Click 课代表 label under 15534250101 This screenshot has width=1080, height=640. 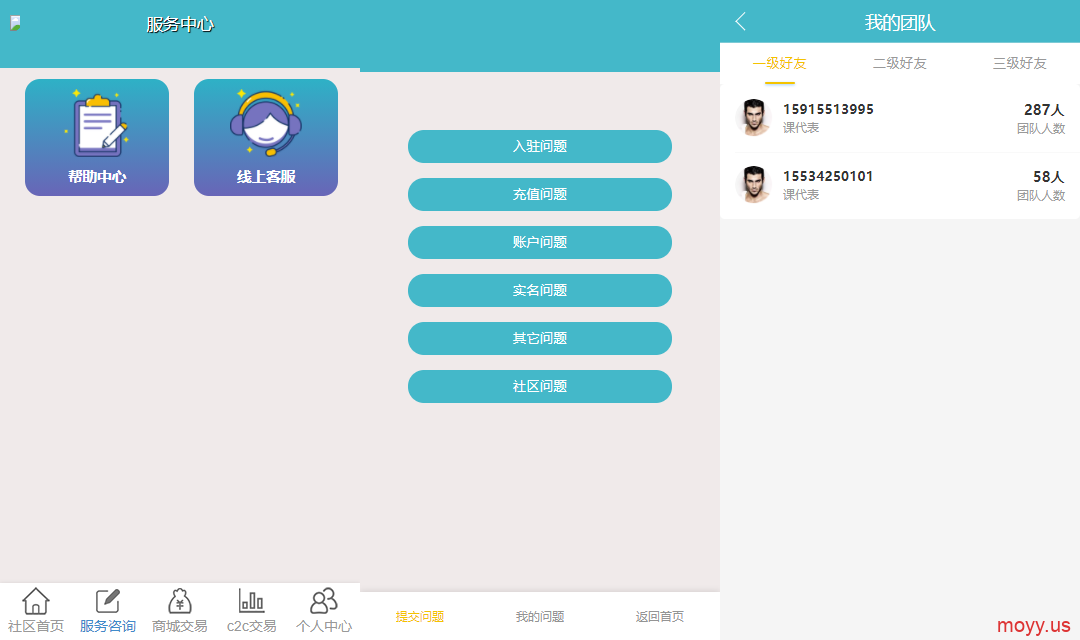[x=801, y=195]
